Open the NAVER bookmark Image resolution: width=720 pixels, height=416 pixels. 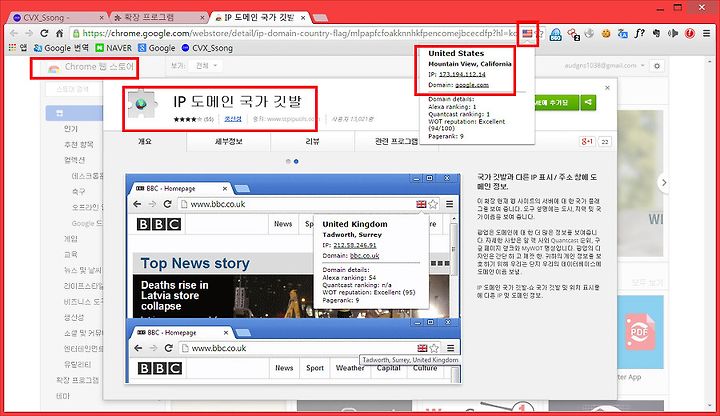pyautogui.click(x=114, y=48)
